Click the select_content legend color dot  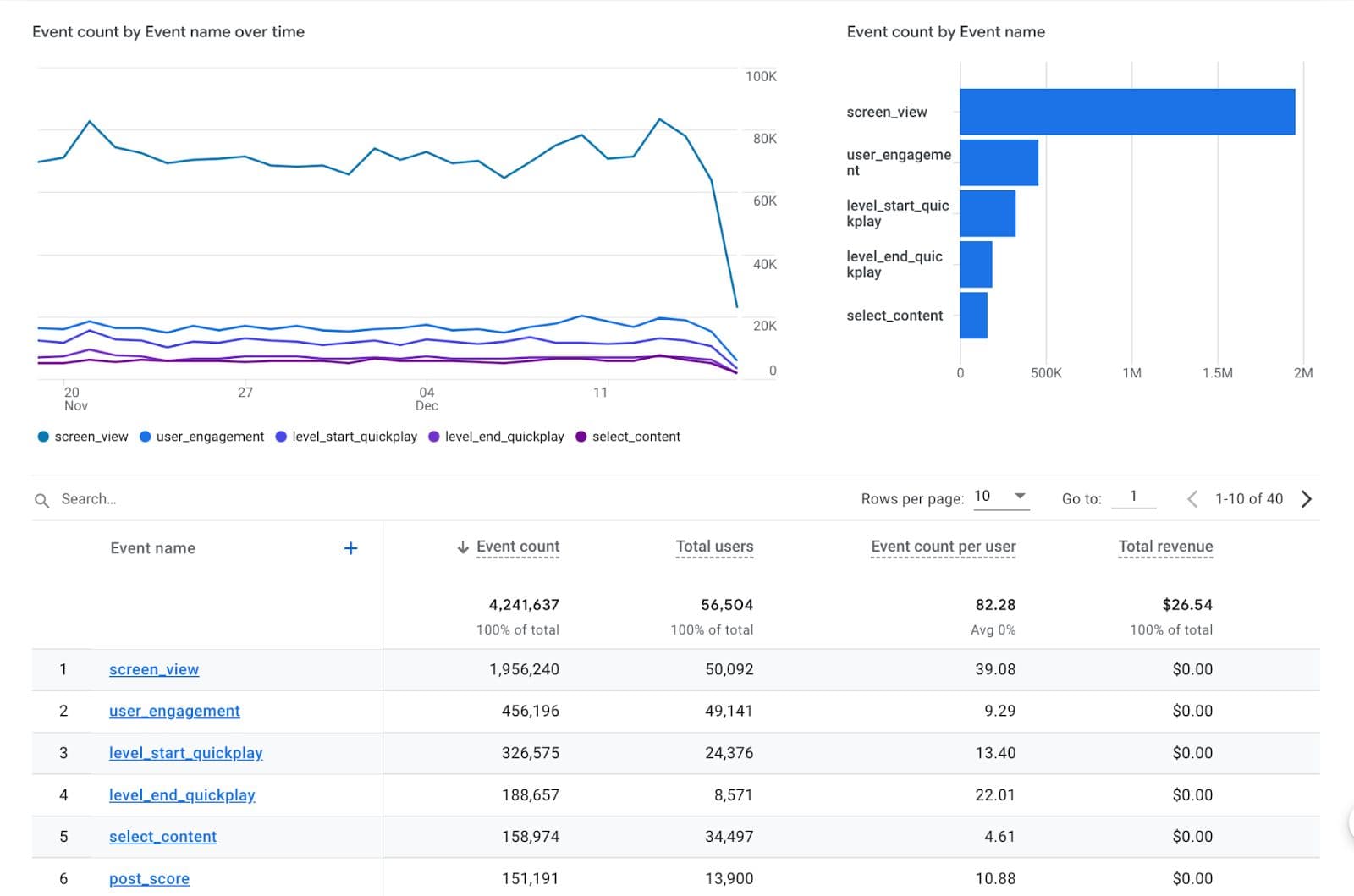581,437
